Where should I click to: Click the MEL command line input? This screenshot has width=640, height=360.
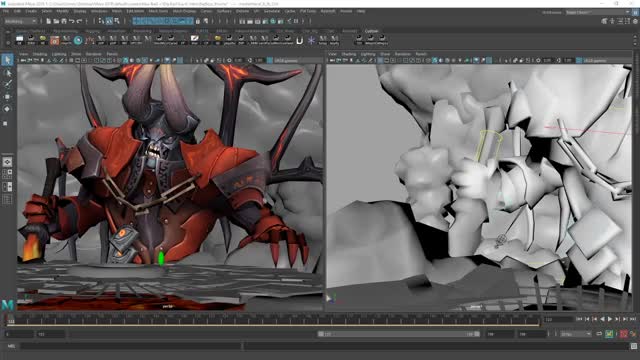[131, 346]
